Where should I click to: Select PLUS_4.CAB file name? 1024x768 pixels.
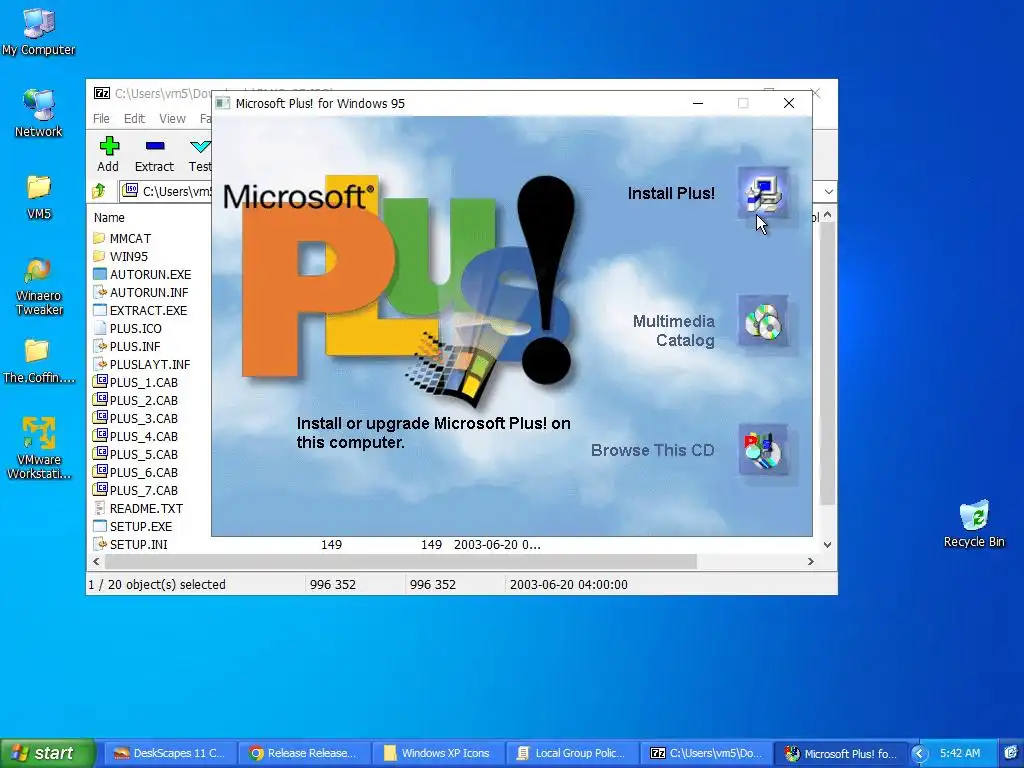pyautogui.click(x=144, y=436)
